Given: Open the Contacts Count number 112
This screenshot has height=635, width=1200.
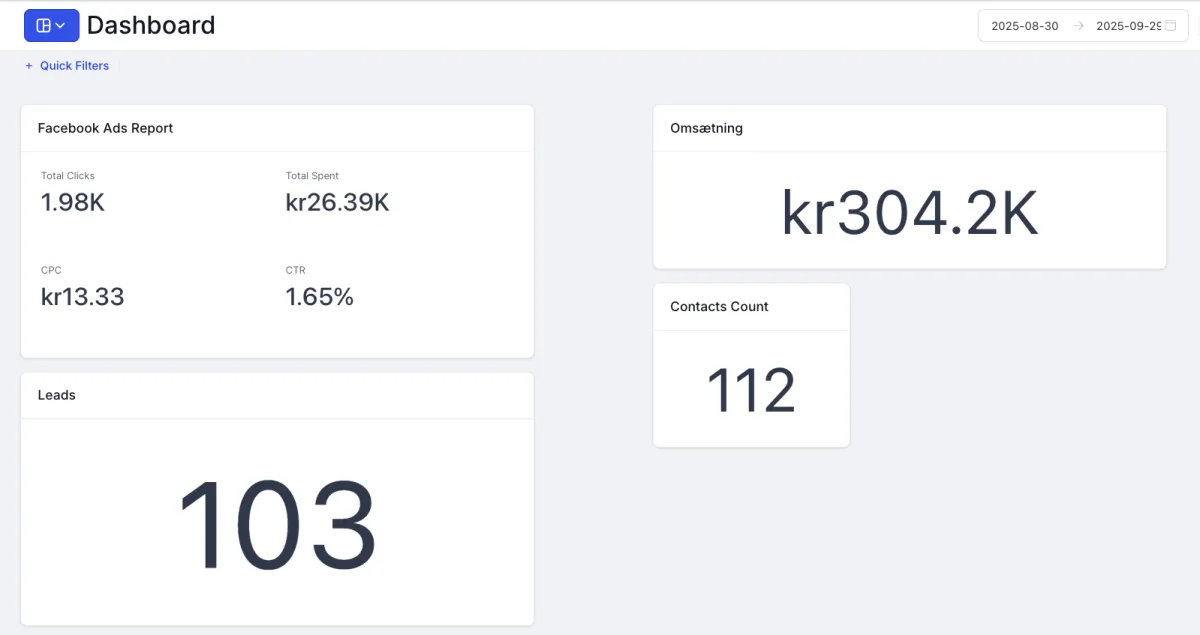Looking at the screenshot, I should pos(751,391).
